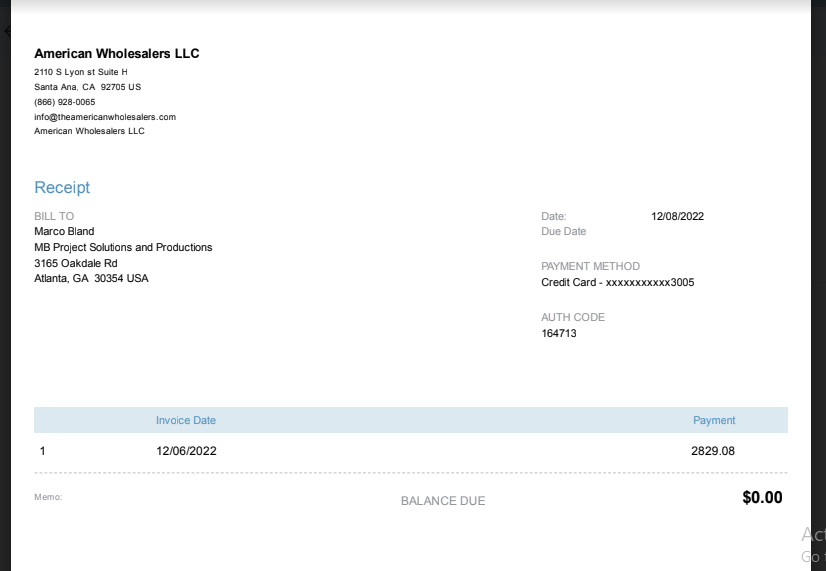
Task: Click the blue Receipt title
Action: coord(62,187)
